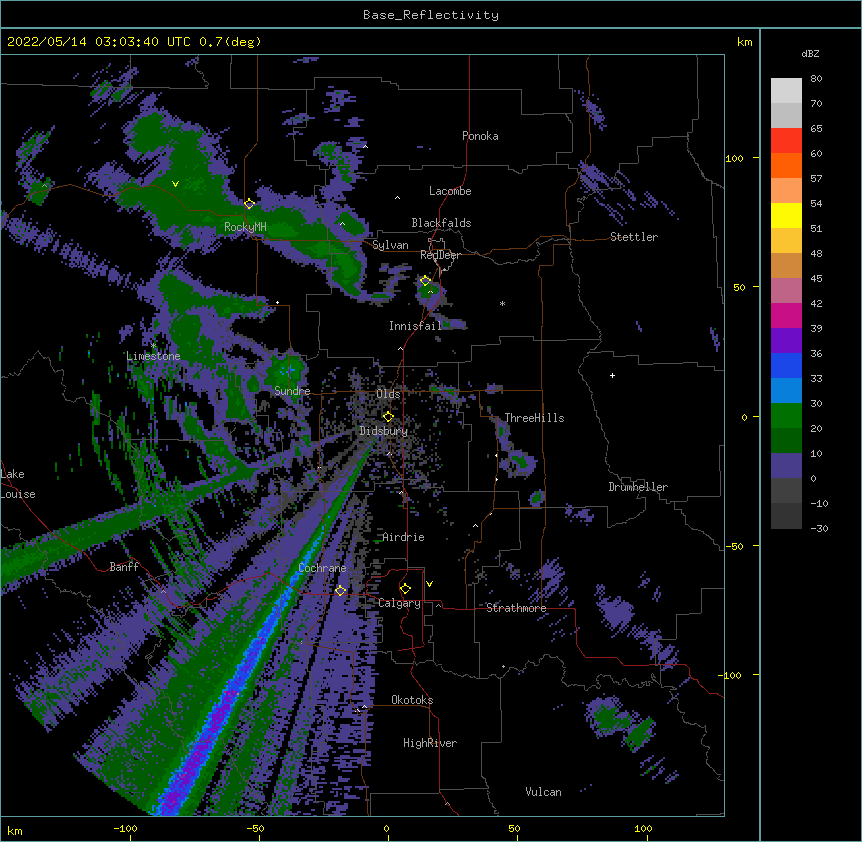The image size is (862, 842).
Task: Click the Limestone label
Action: pos(153,356)
